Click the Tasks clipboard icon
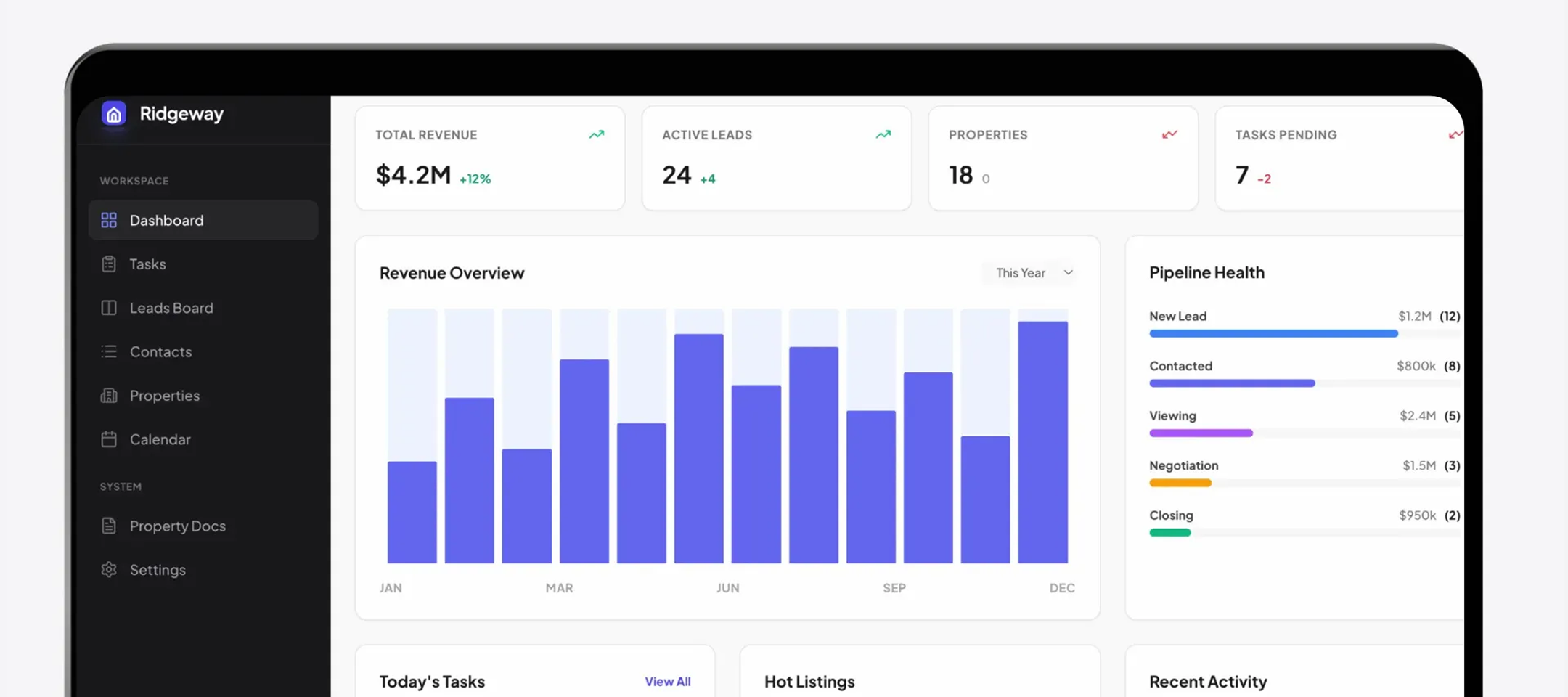Screen dimensions: 1568x697 [x=109, y=264]
